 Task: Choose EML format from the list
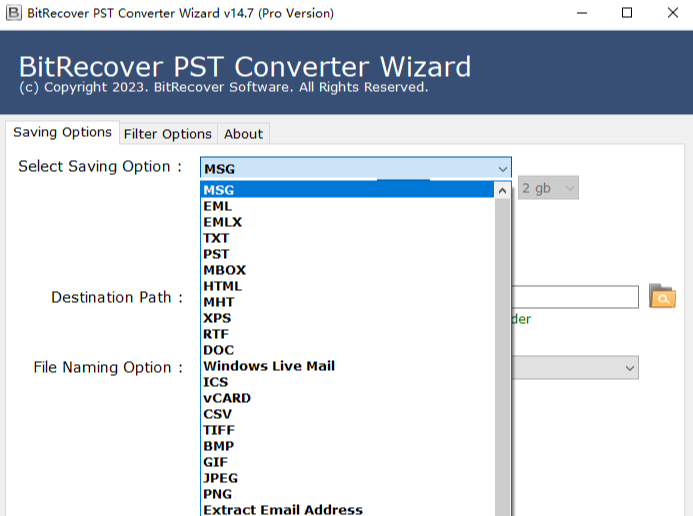point(347,206)
